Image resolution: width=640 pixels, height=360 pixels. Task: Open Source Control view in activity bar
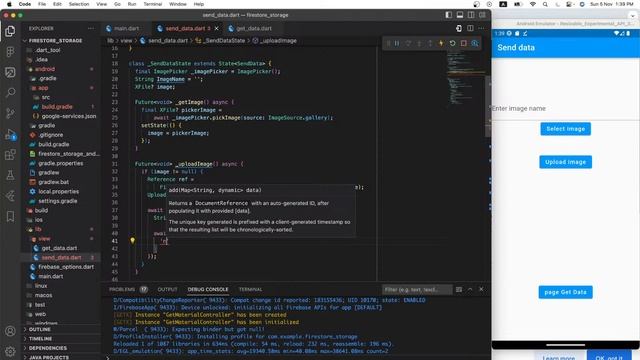click(x=10, y=113)
